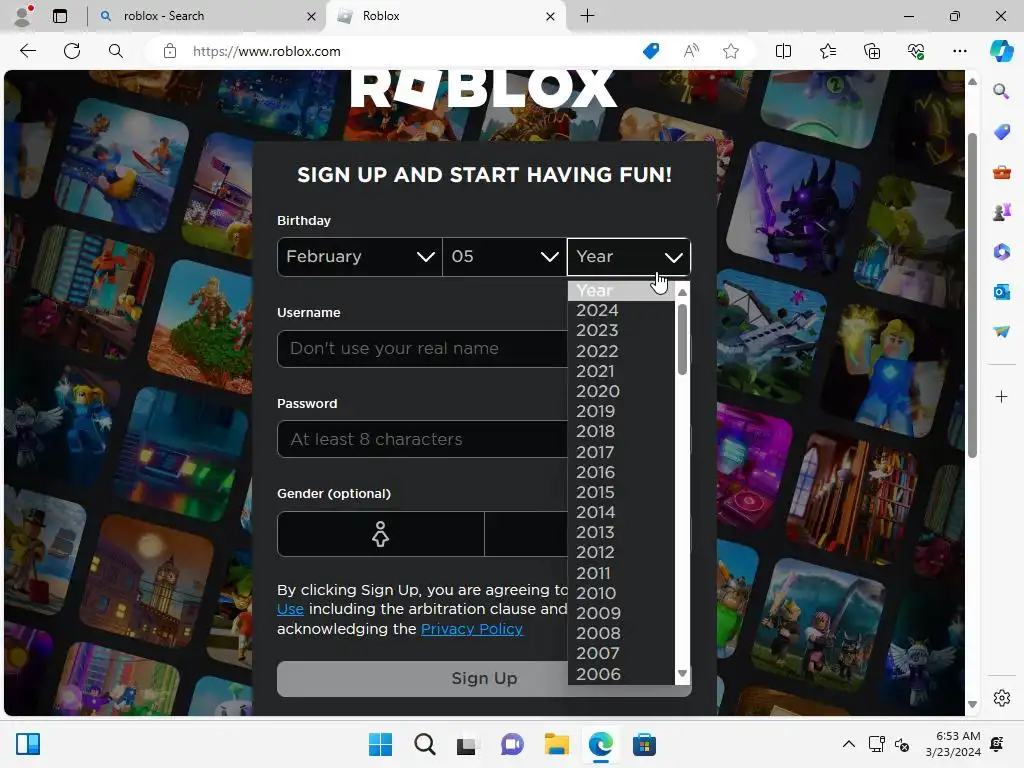Open Edge Settings and more menu
This screenshot has width=1024, height=768.
(959, 51)
